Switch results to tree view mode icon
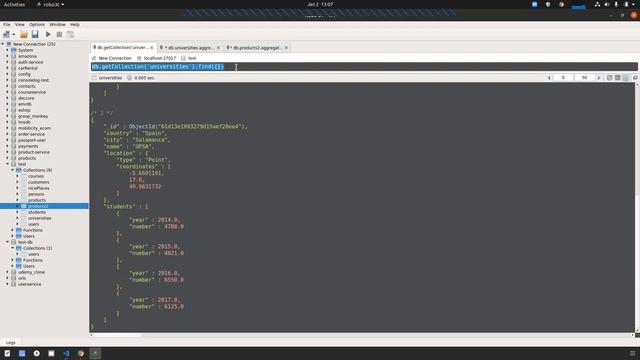This screenshot has width=640, height=360. (609, 78)
